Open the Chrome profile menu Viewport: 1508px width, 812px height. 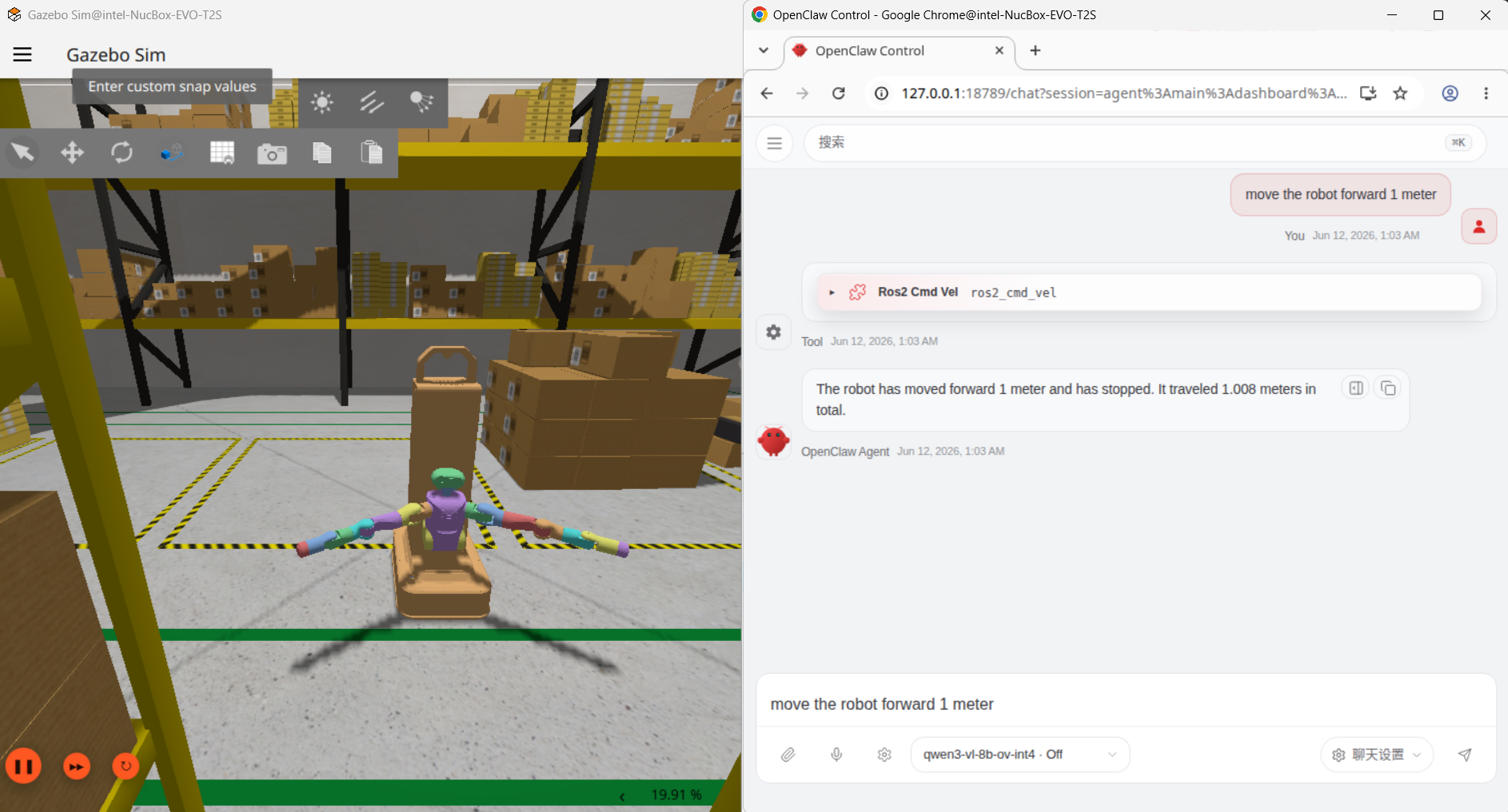pos(1450,94)
